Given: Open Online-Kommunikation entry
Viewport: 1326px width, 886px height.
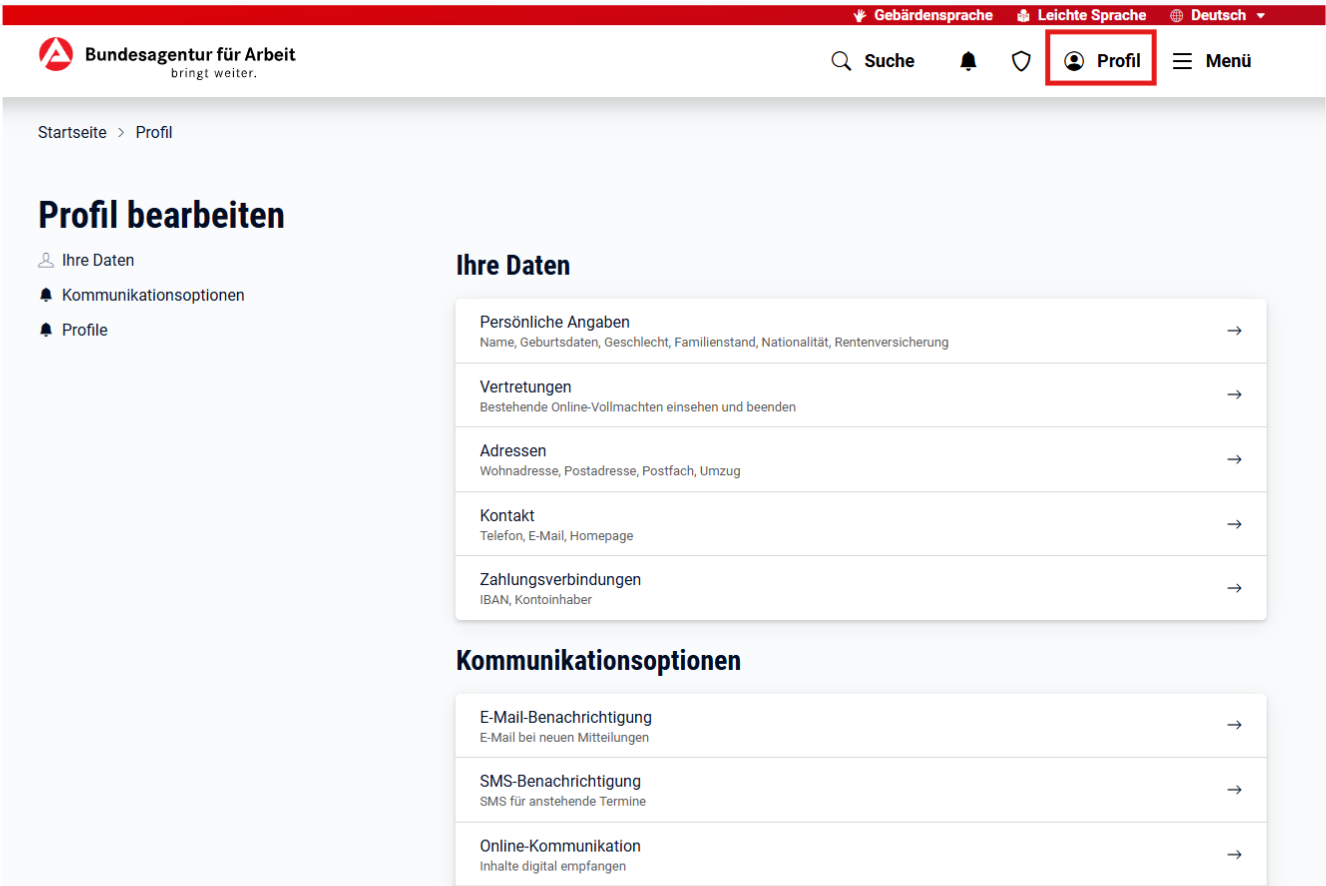Looking at the screenshot, I should (x=861, y=854).
